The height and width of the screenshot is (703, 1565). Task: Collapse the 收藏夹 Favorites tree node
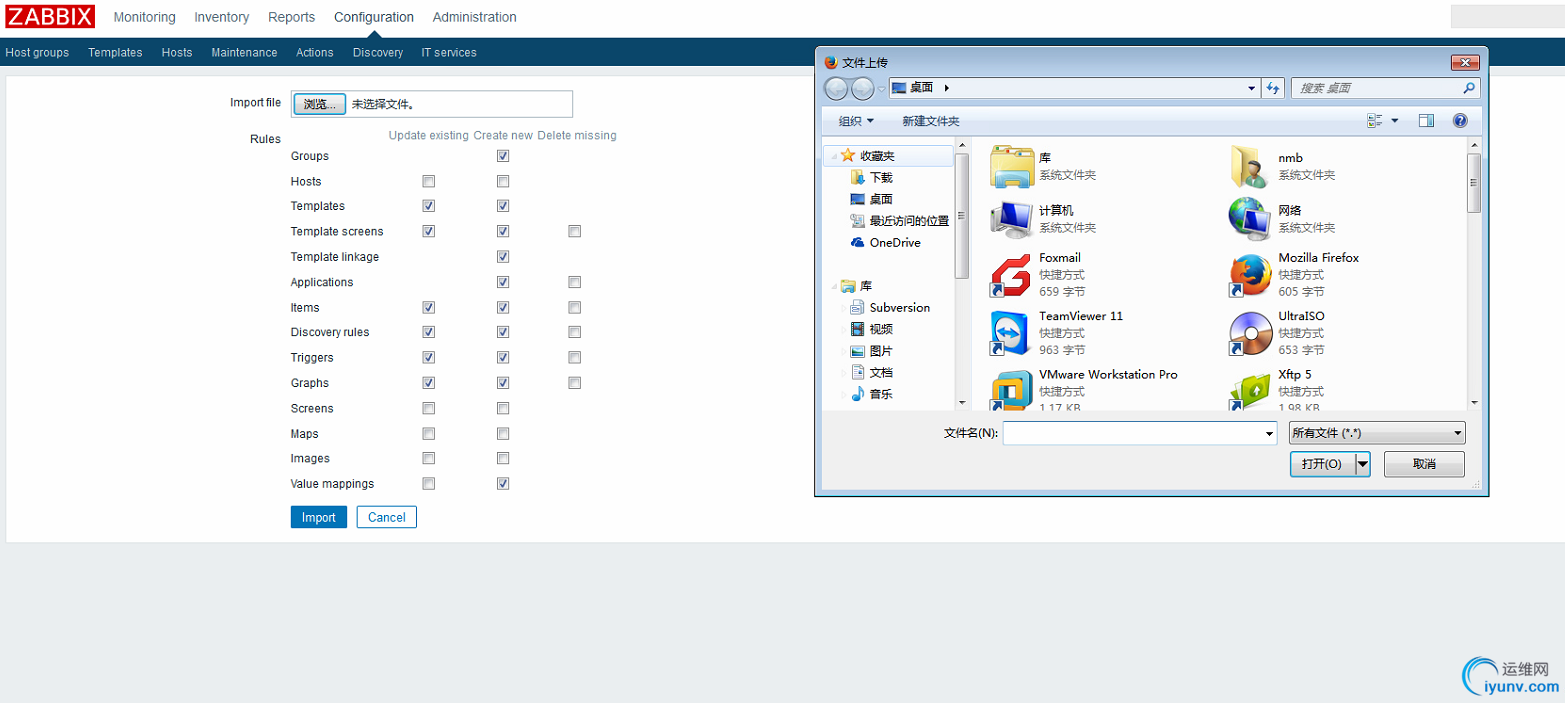832,156
